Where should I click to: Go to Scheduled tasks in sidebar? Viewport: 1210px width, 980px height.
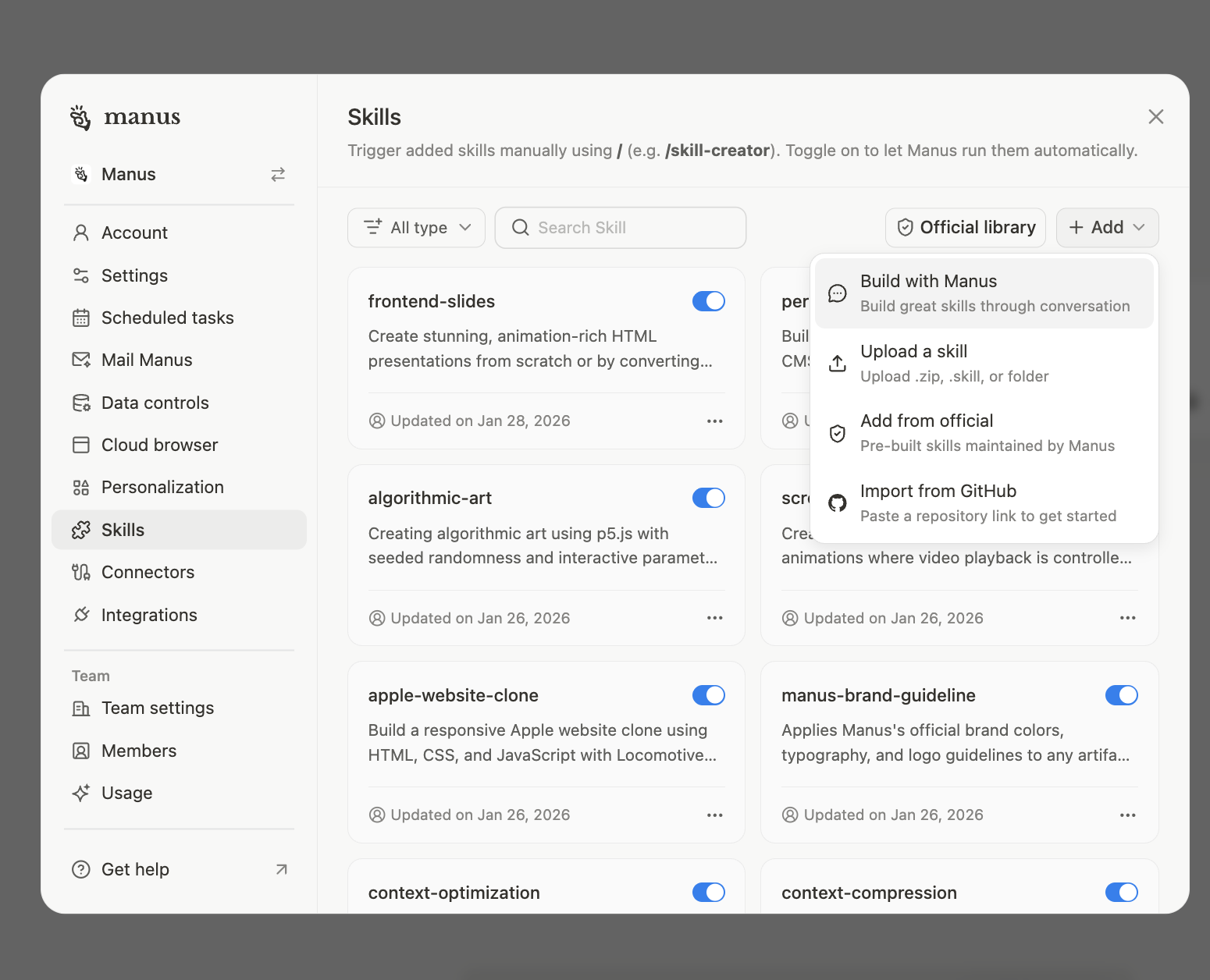179,318
